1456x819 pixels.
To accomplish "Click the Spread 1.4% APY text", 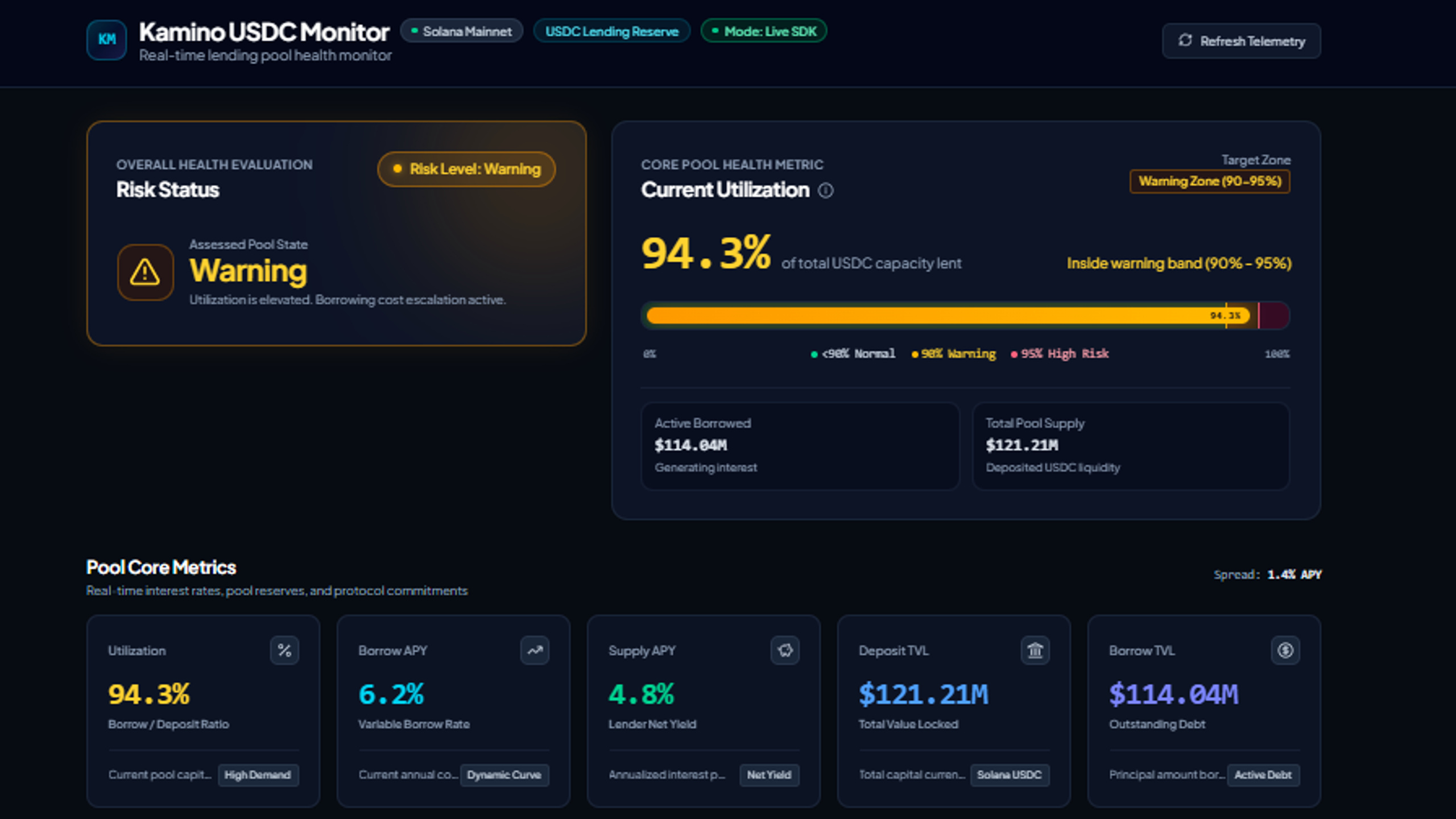I will (1267, 574).
